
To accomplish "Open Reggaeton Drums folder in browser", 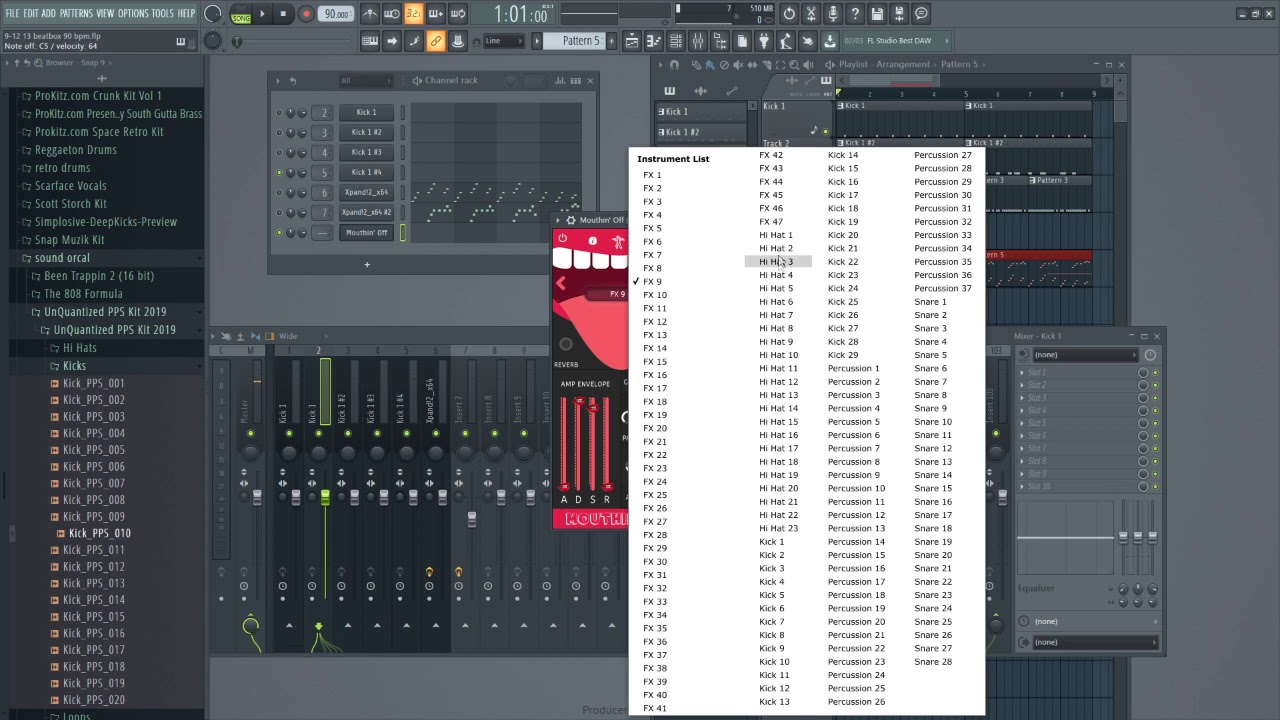I will click(76, 150).
